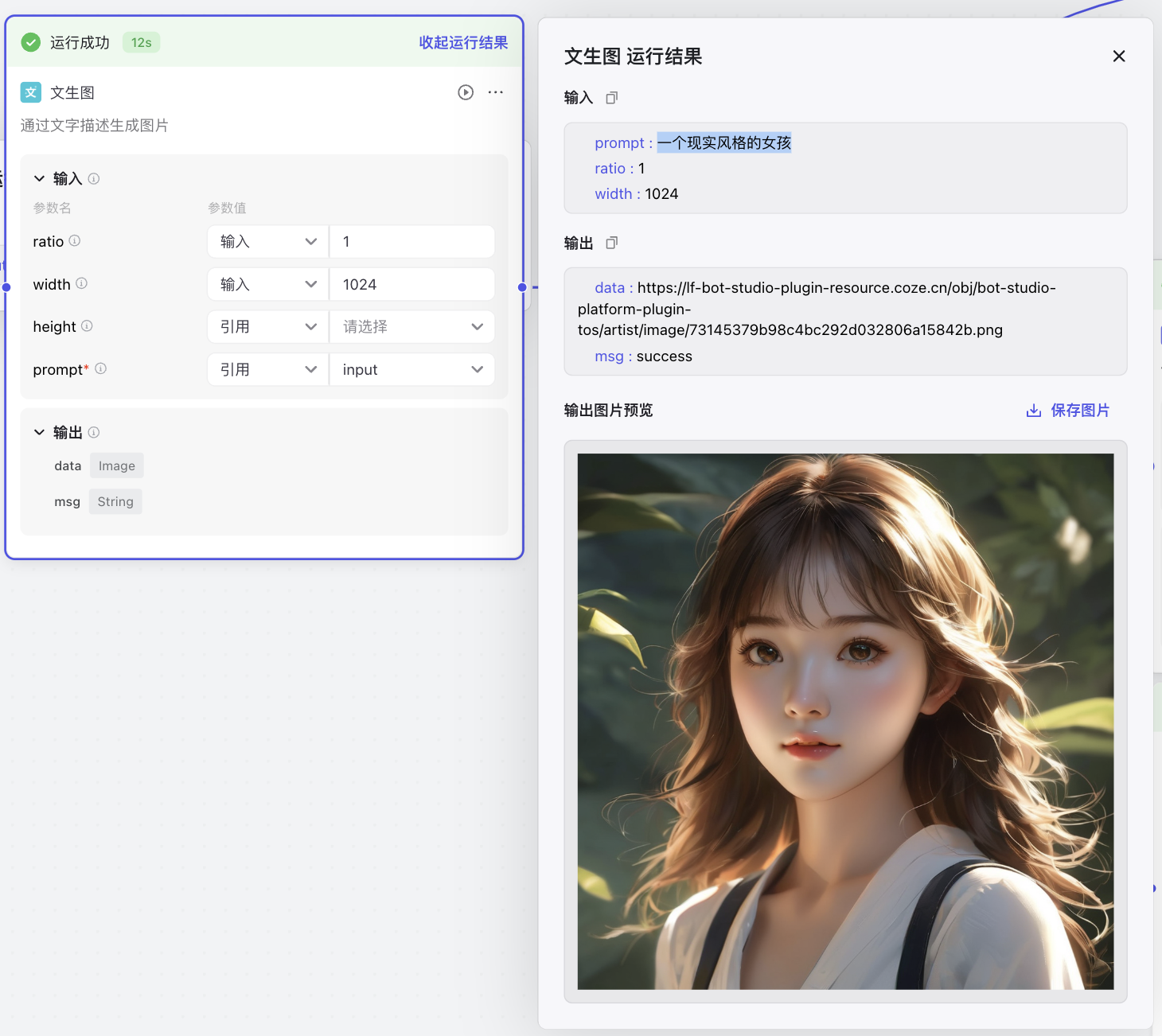Click the output data image URL text
Viewport: 1162px width, 1036px height.
pyautogui.click(x=817, y=309)
